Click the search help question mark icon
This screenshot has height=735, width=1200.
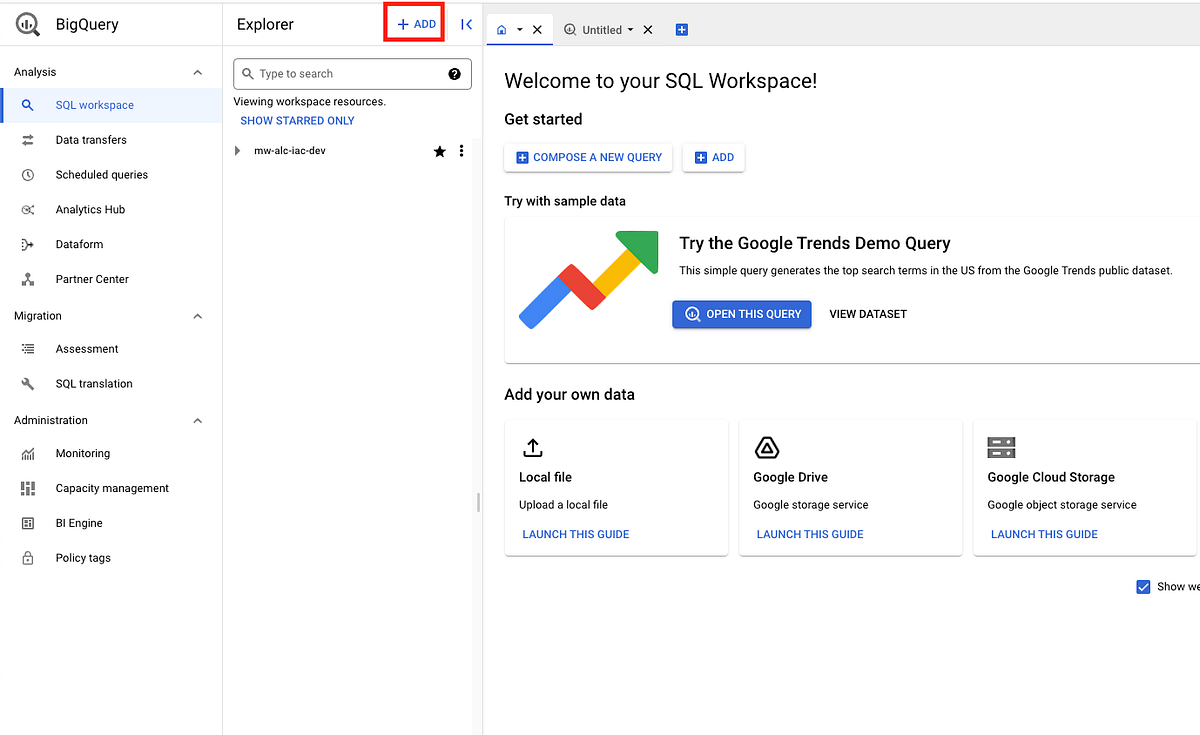[454, 73]
